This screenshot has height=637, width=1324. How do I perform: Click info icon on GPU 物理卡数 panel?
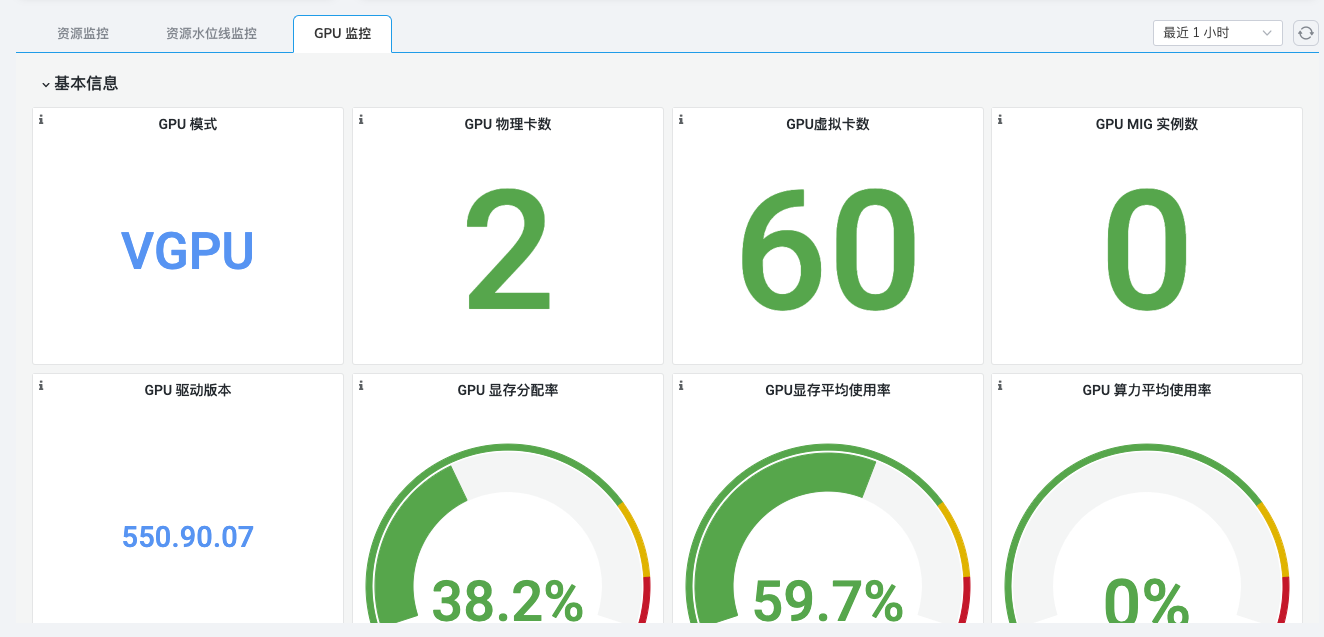coord(361,120)
